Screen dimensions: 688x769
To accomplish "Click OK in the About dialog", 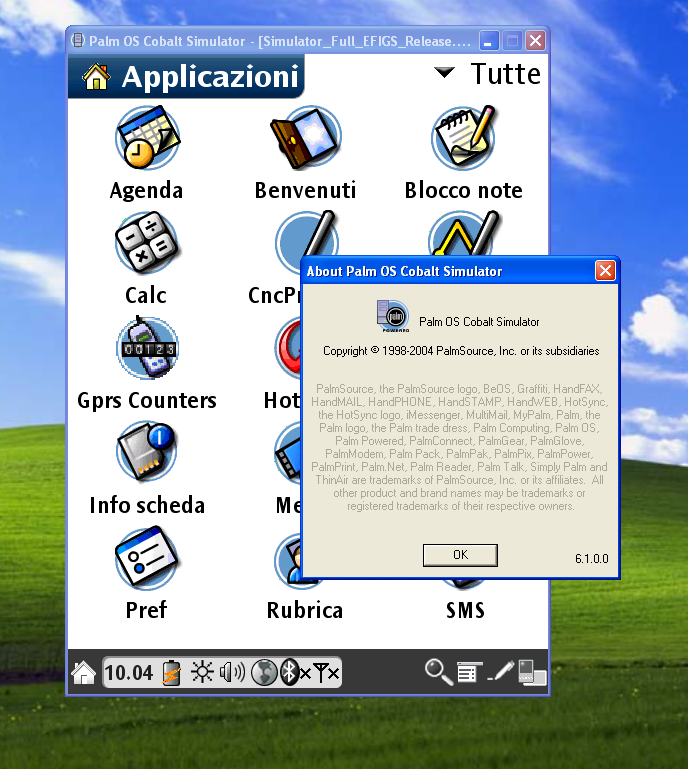I will tap(460, 555).
